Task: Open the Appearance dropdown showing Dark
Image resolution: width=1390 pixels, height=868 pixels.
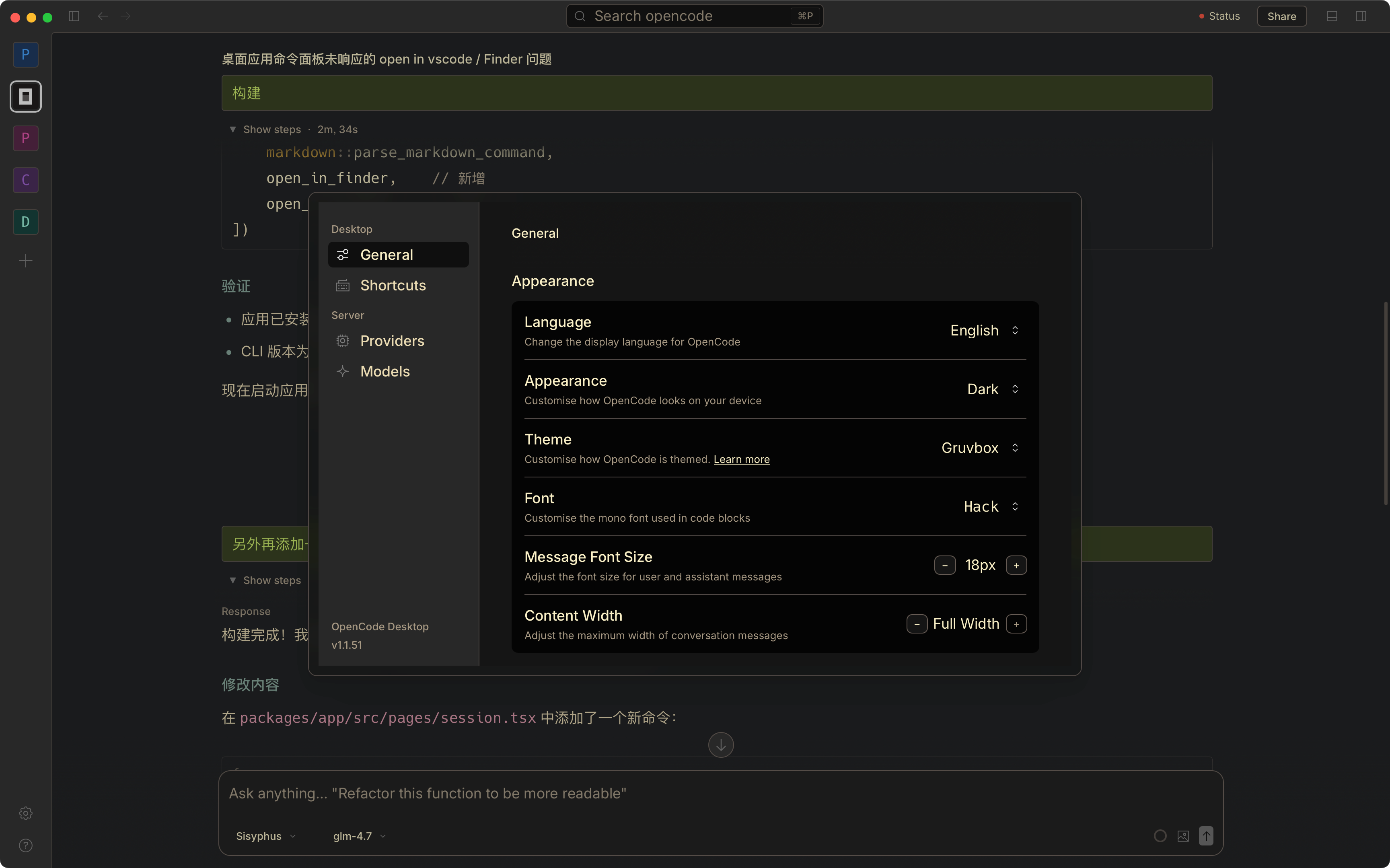Action: point(993,389)
